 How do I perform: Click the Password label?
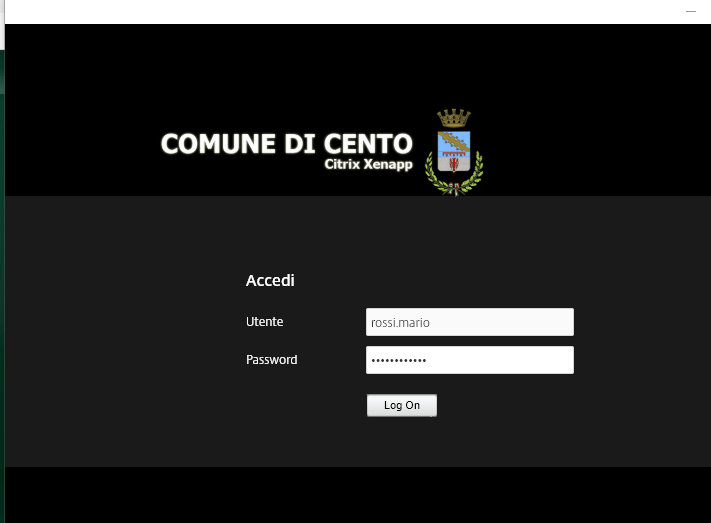click(271, 360)
